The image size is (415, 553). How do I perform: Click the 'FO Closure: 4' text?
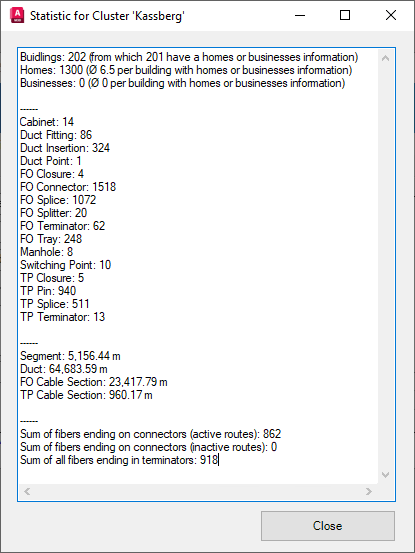tap(52, 174)
